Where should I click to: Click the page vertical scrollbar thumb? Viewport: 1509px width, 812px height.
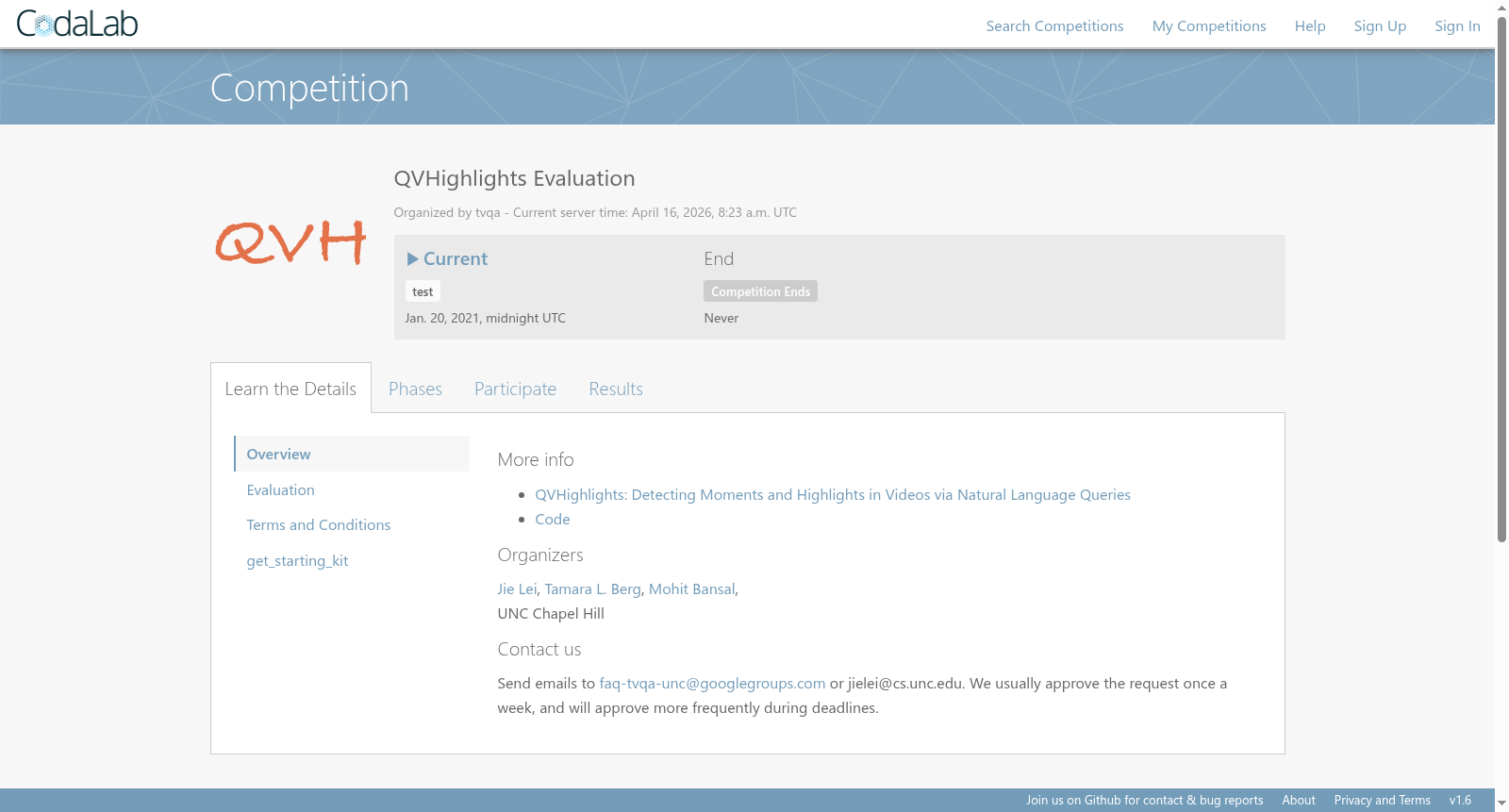(x=1501, y=278)
